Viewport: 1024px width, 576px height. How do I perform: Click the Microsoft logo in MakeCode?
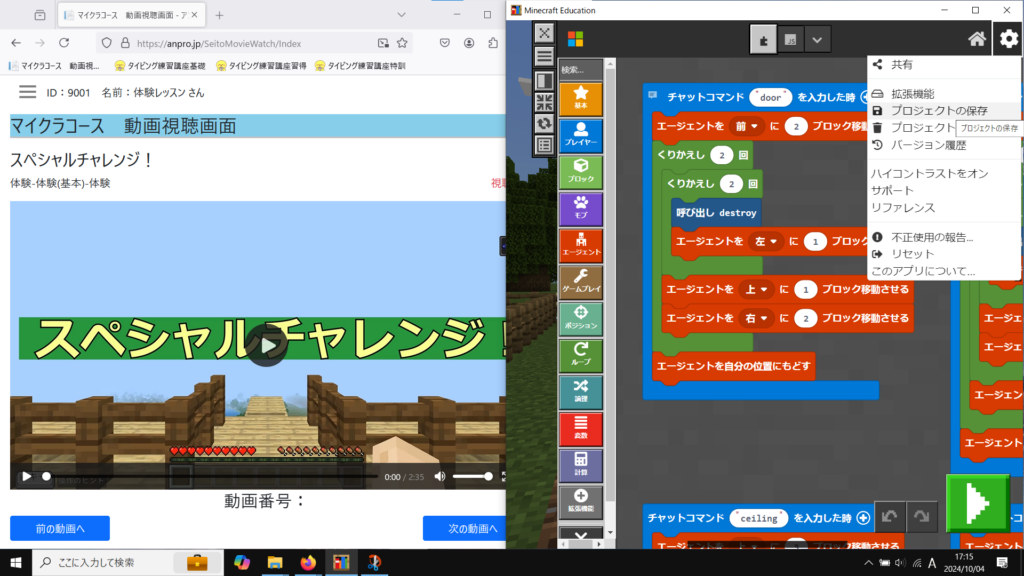[x=575, y=40]
